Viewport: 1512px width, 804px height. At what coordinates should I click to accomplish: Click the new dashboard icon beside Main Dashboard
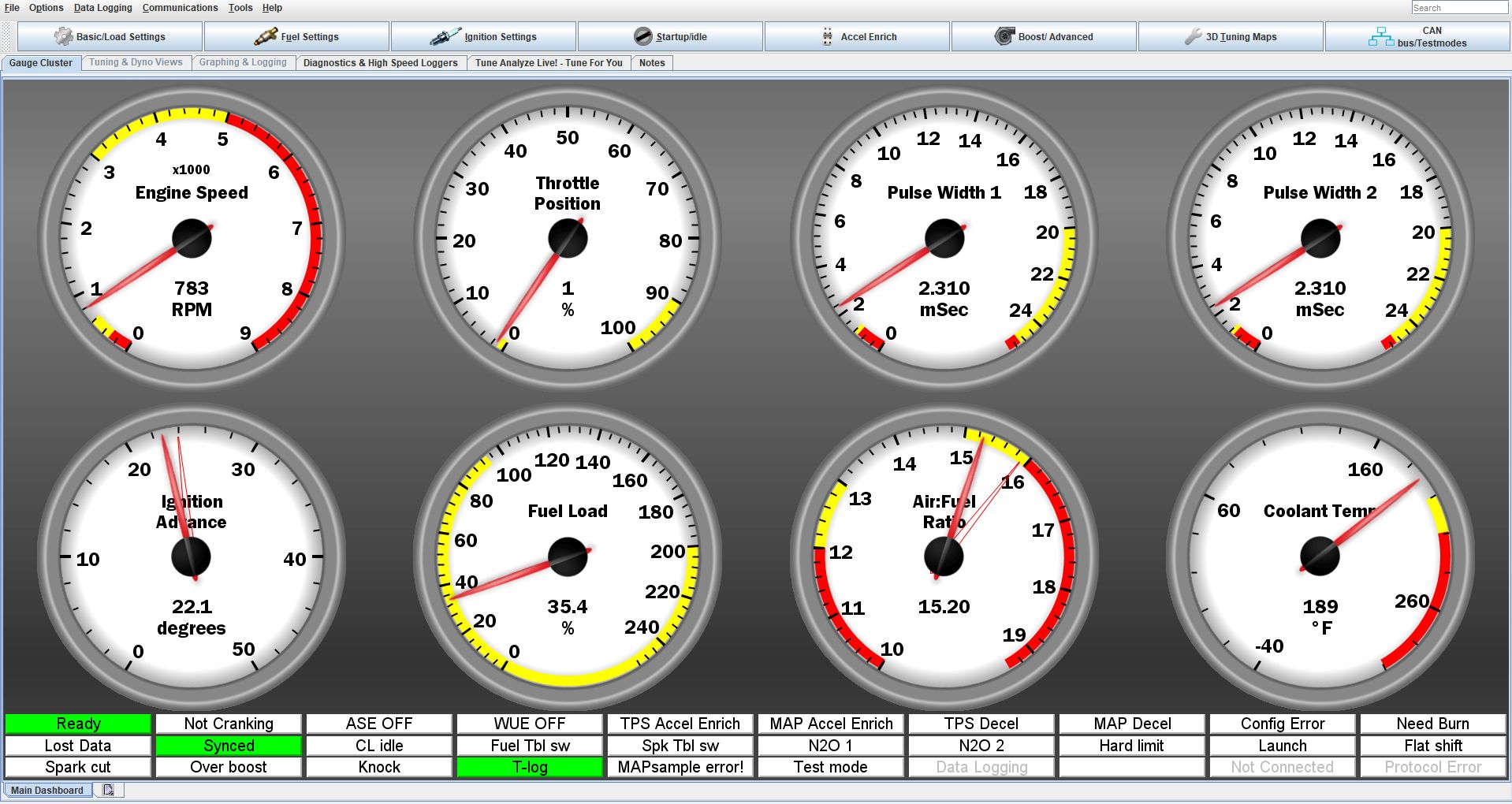click(108, 790)
